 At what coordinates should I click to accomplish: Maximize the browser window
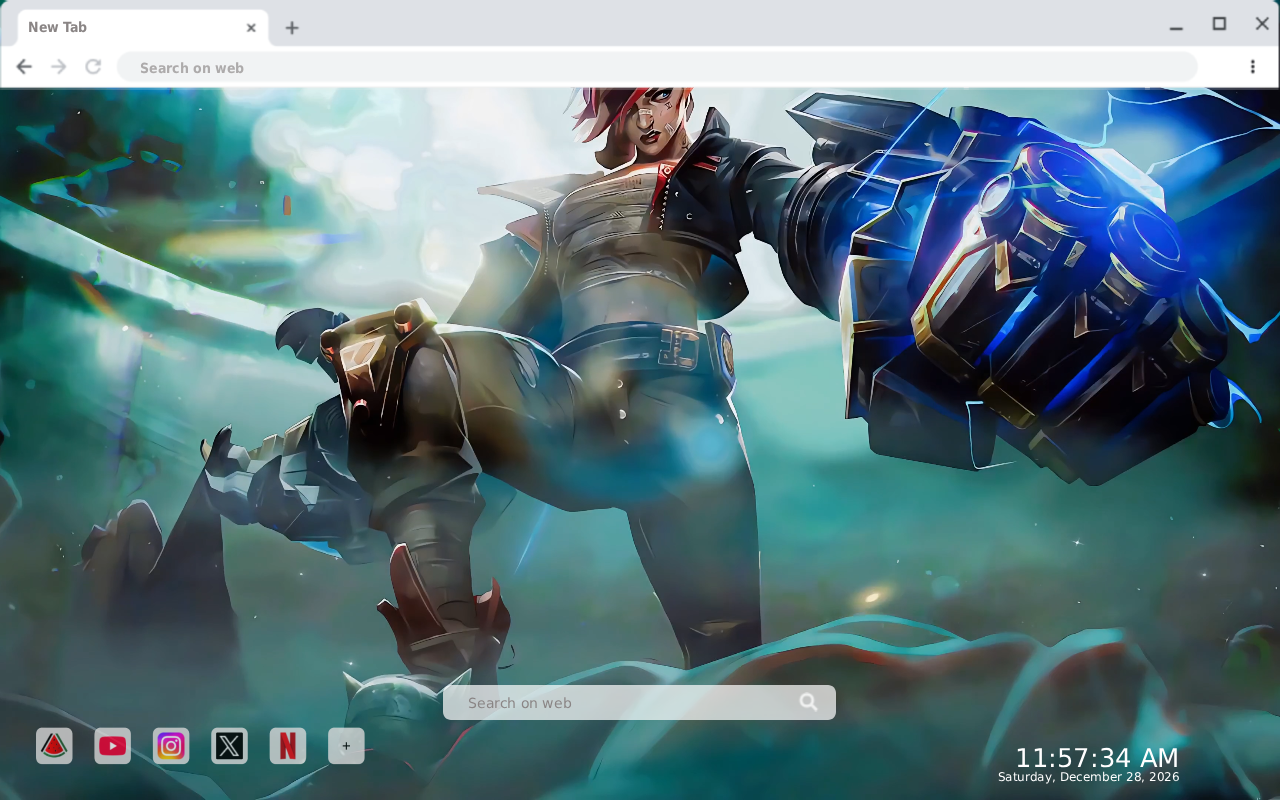pyautogui.click(x=1219, y=24)
